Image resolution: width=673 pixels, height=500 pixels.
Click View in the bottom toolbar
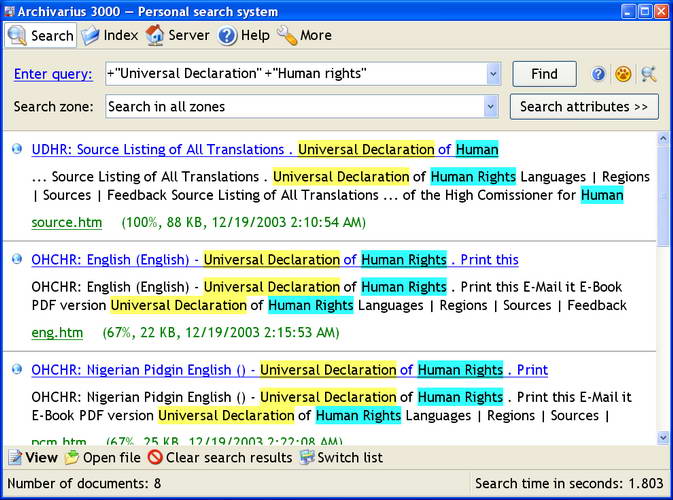[x=33, y=458]
